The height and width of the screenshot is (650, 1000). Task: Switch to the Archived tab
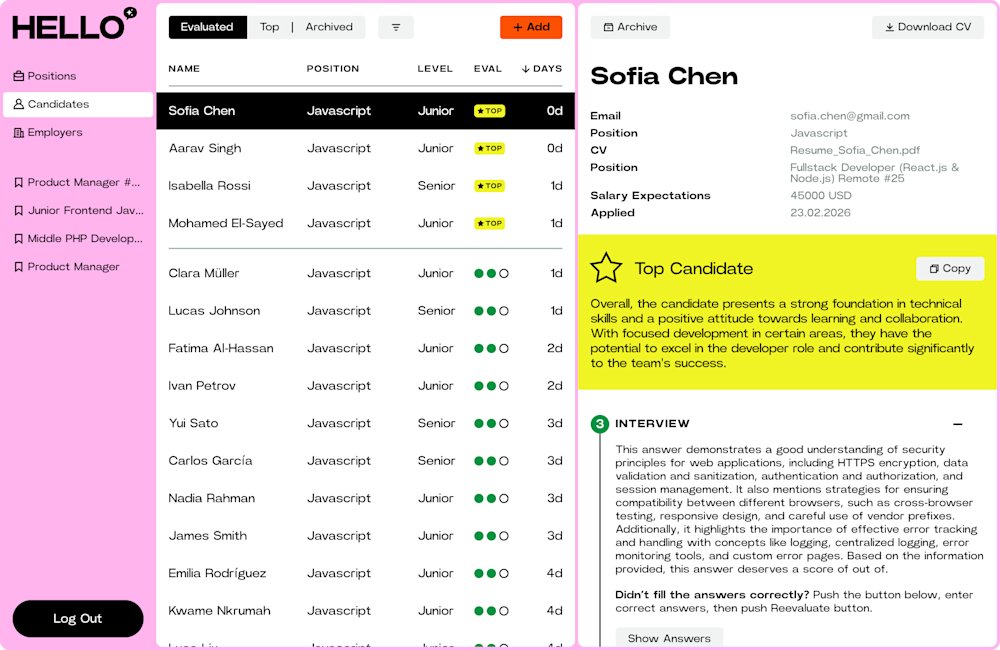(x=329, y=27)
